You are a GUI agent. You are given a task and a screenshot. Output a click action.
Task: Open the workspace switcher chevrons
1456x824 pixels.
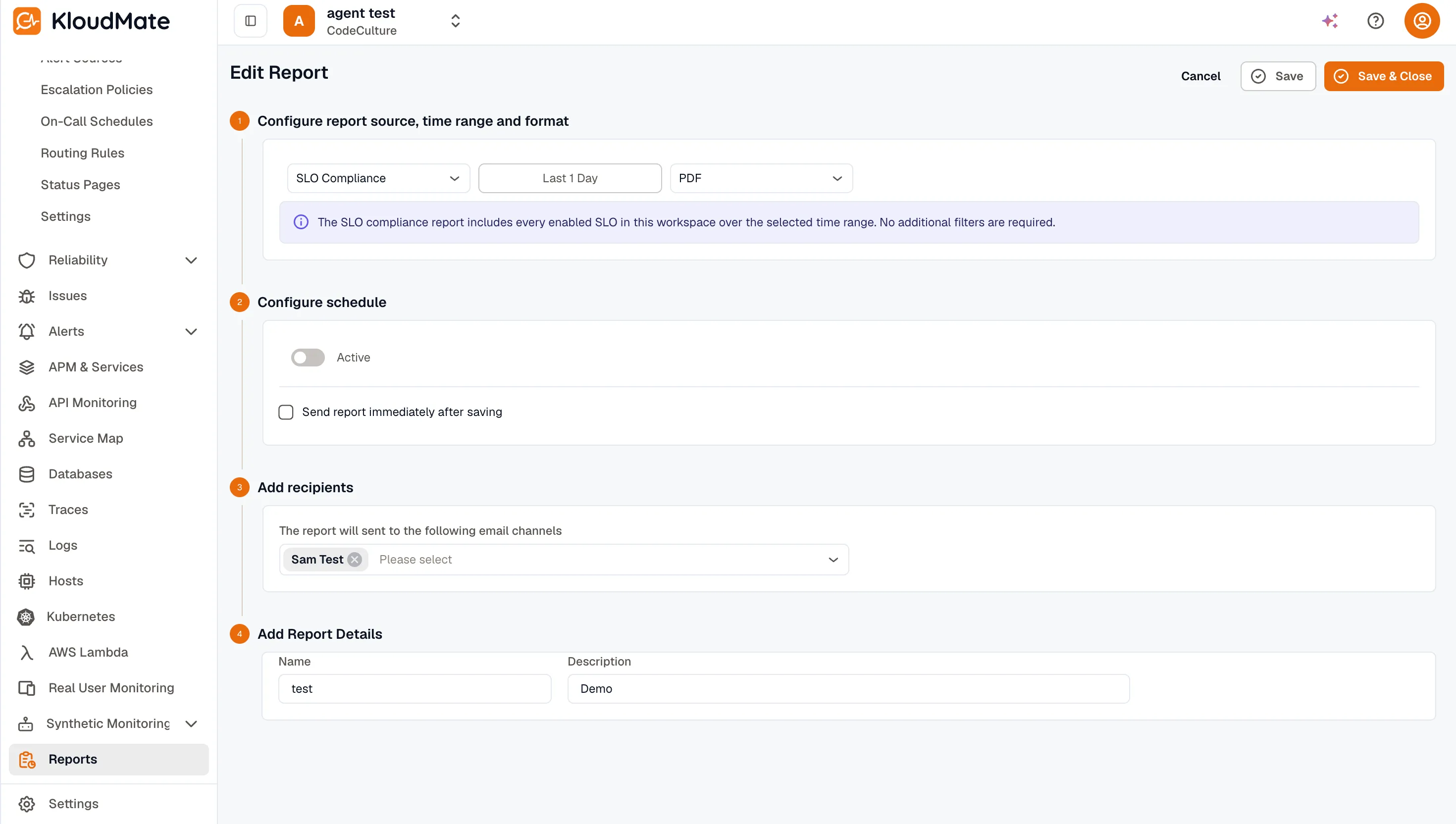pos(456,21)
